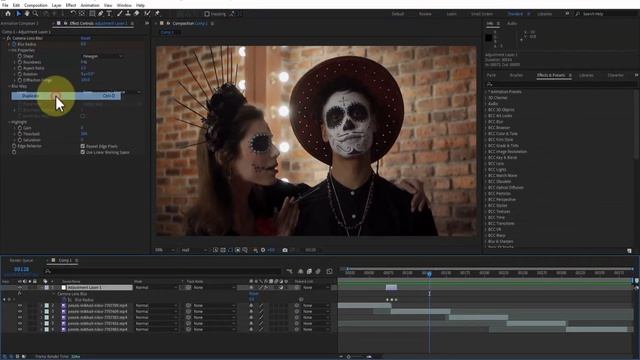Select the Libraries workspace

(544, 14)
